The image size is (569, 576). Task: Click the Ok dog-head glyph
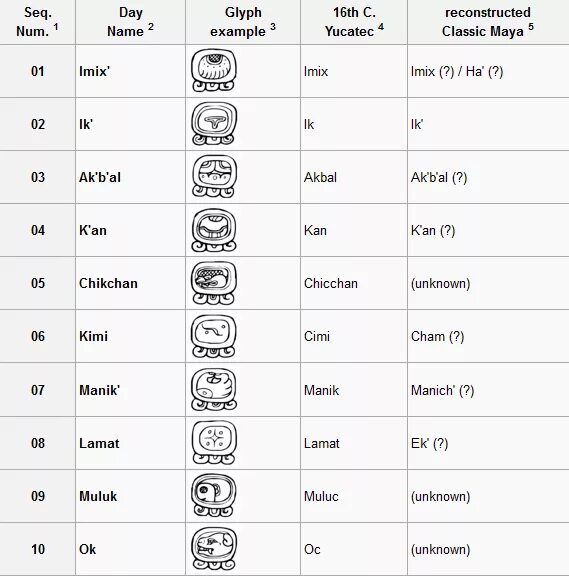(214, 549)
